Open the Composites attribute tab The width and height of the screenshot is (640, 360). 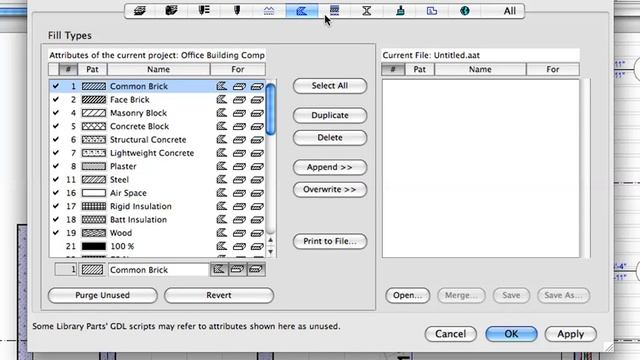tap(334, 11)
